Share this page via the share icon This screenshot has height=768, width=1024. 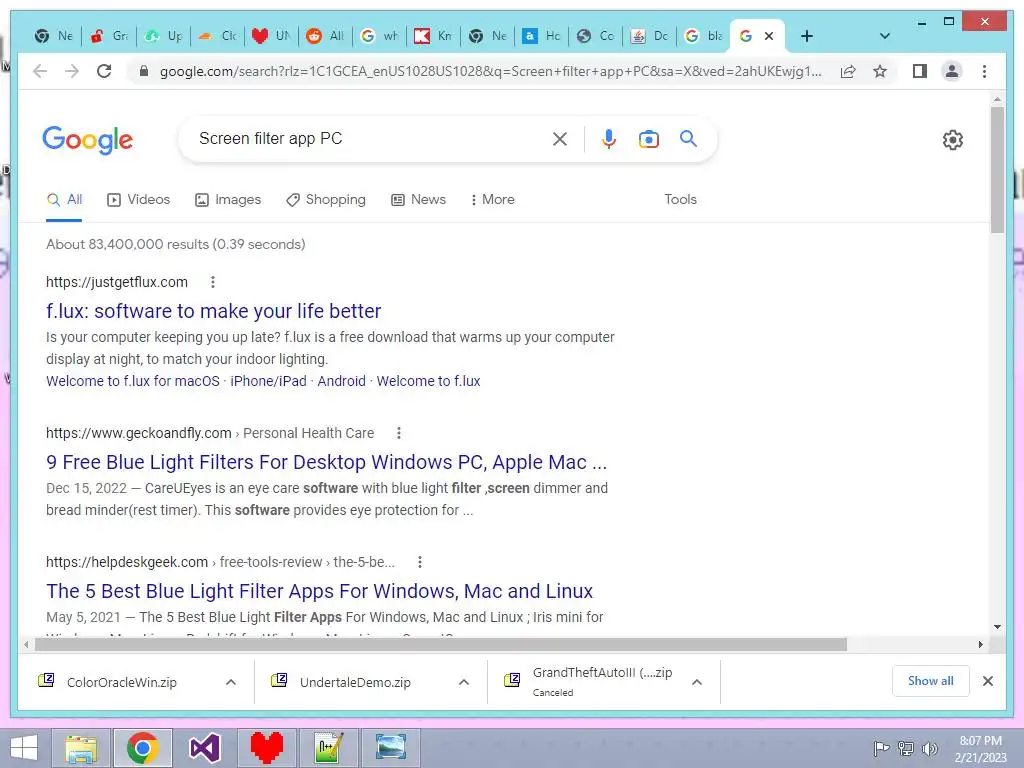point(848,71)
